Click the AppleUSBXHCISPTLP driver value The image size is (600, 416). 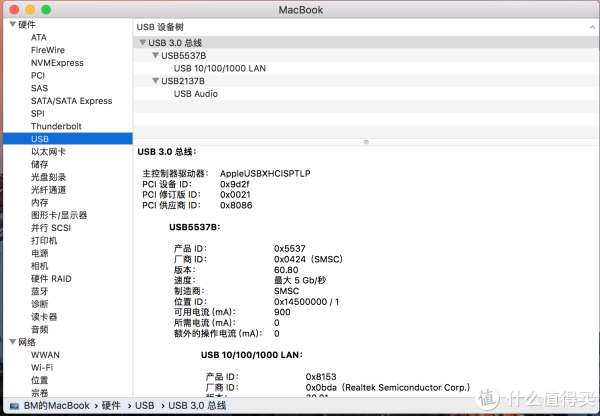(x=265, y=173)
